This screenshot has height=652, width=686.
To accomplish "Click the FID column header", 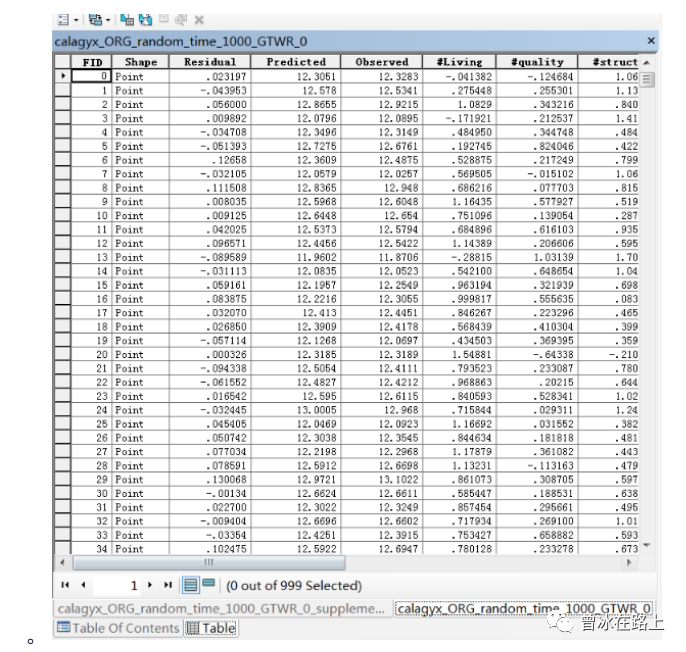I will point(91,62).
